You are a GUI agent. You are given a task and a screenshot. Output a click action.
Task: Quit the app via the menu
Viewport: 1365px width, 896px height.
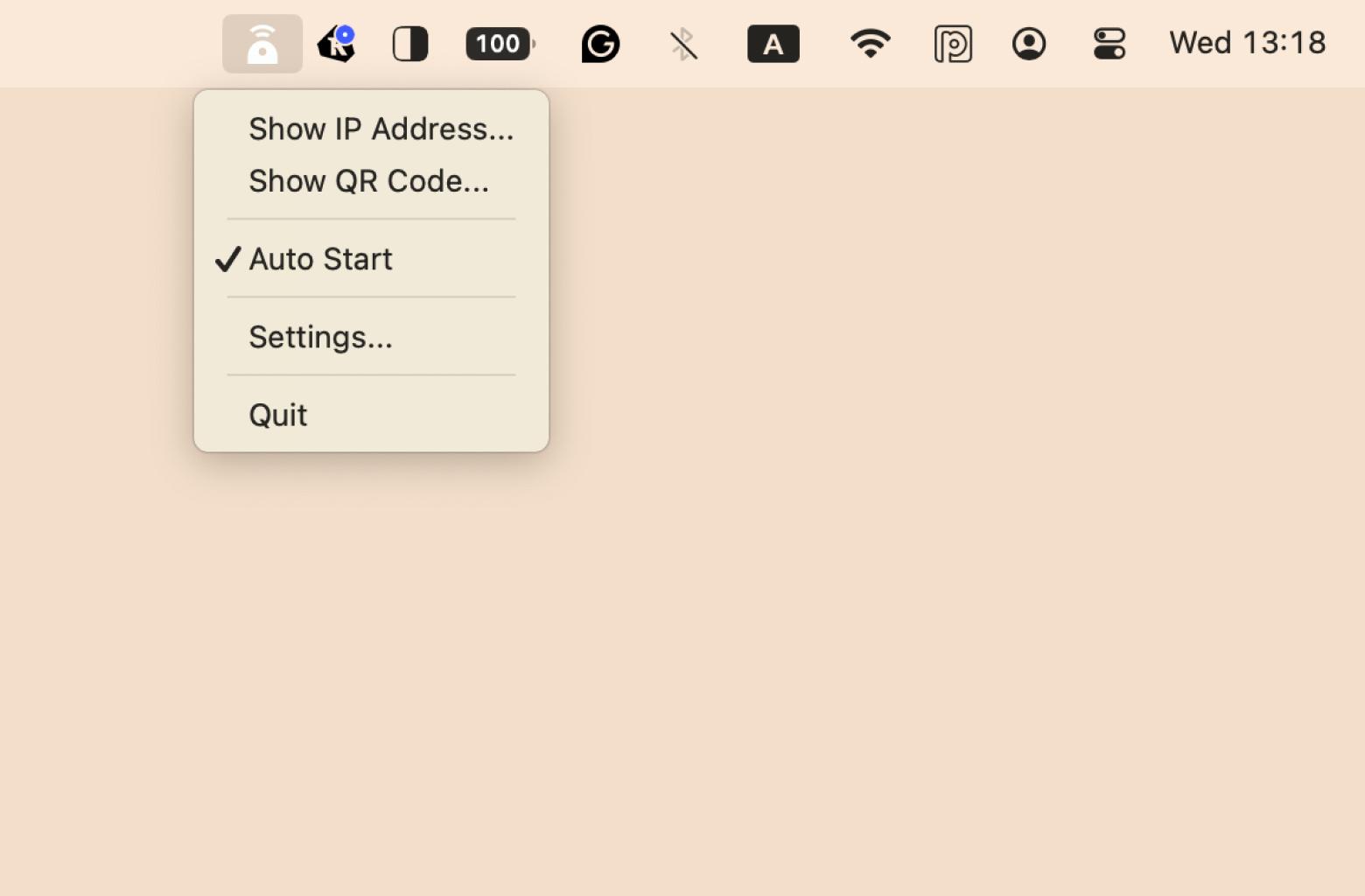(278, 415)
